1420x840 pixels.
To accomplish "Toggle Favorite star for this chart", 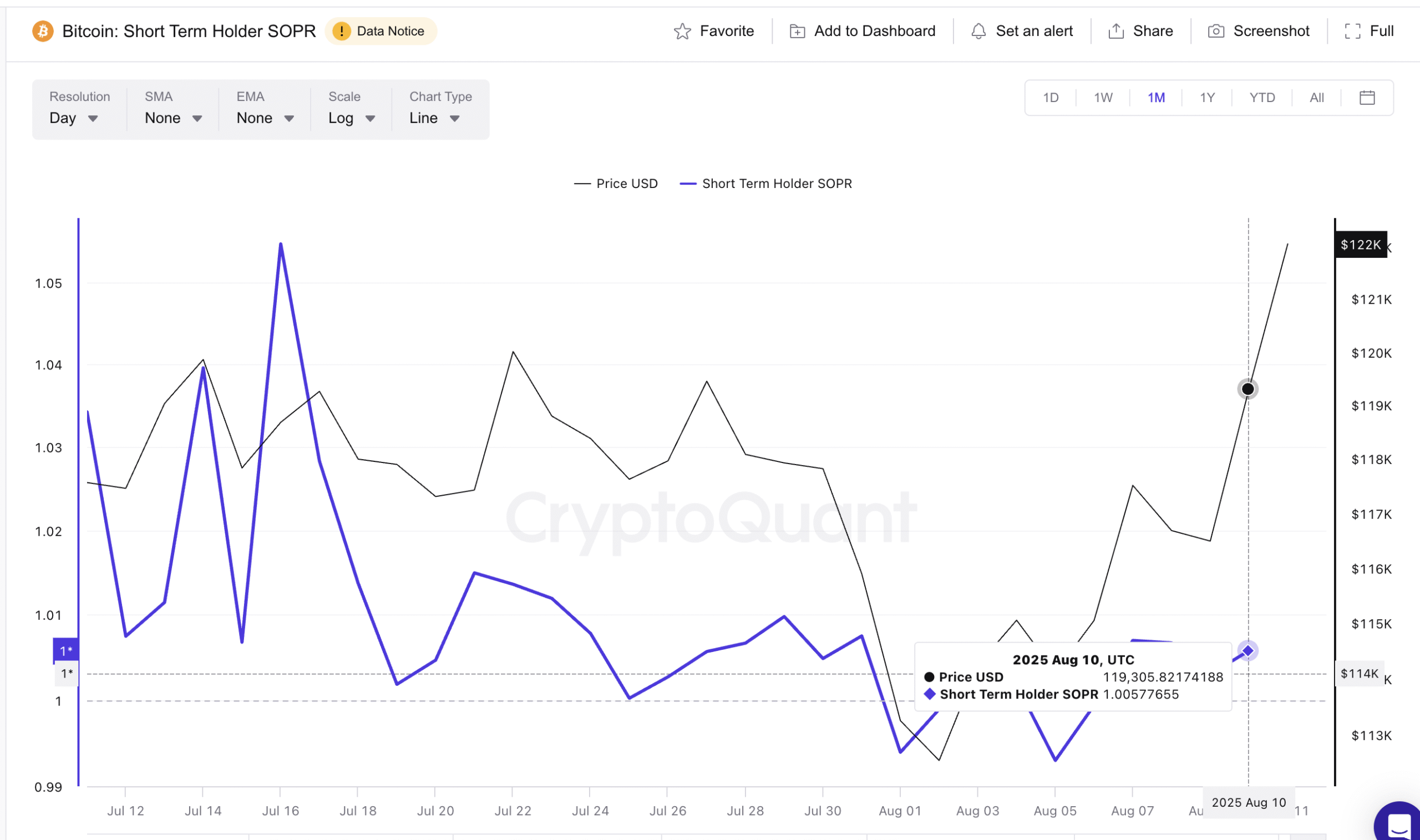I will [683, 31].
